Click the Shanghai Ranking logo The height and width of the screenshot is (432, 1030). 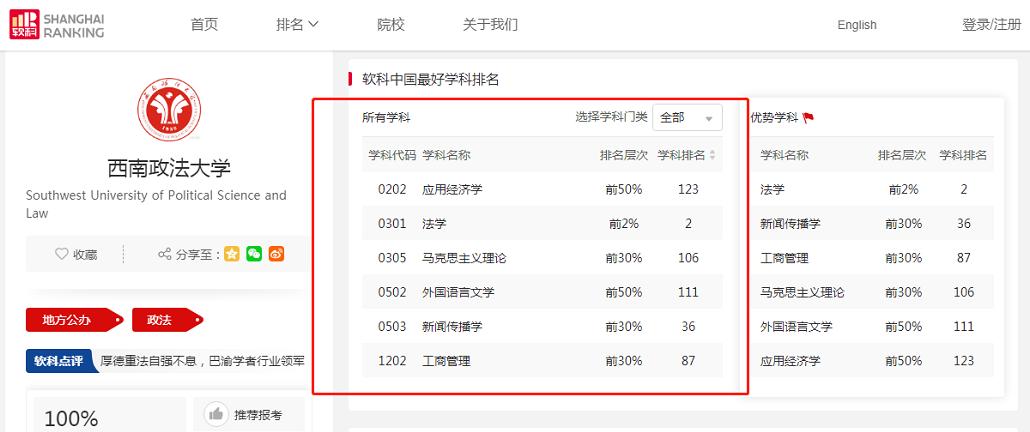click(56, 24)
